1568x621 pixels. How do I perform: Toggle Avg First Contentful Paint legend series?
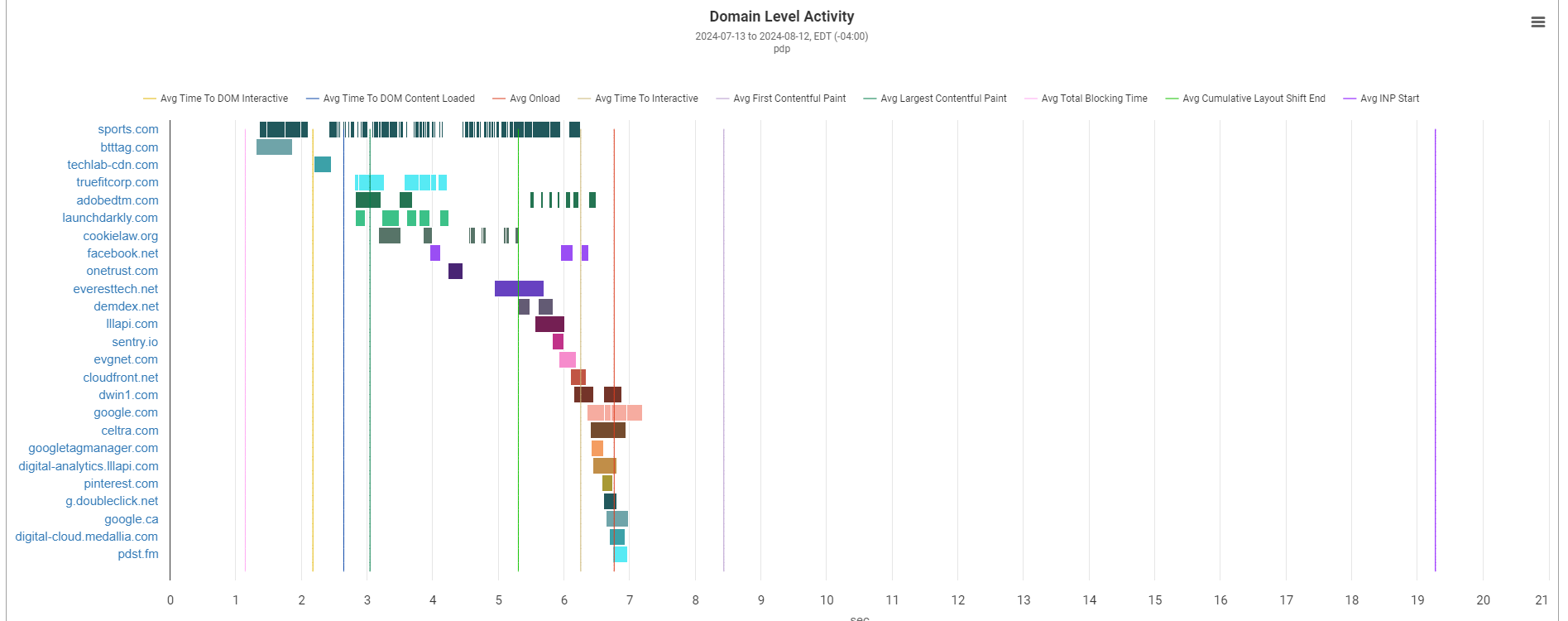click(x=781, y=99)
